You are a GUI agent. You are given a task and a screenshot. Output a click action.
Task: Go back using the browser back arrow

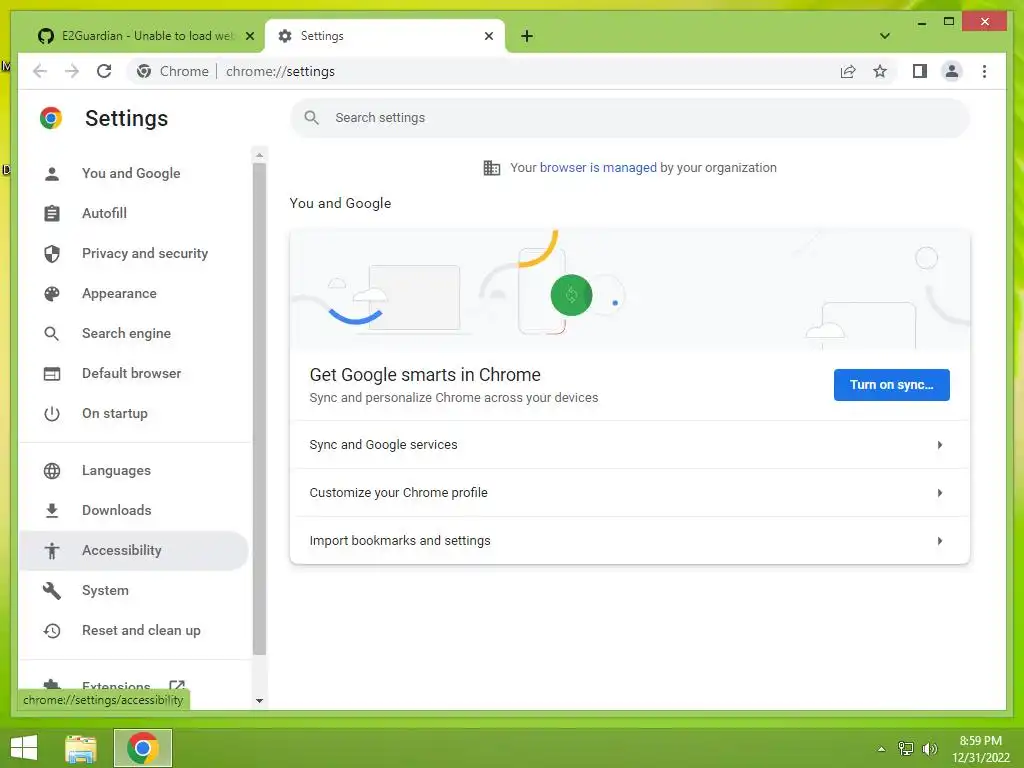(x=40, y=71)
